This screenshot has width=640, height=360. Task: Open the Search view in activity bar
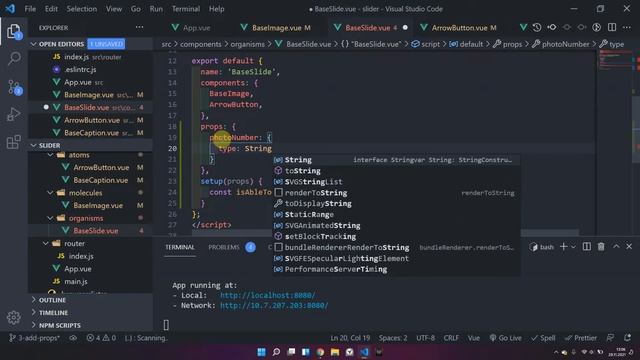(x=14, y=59)
